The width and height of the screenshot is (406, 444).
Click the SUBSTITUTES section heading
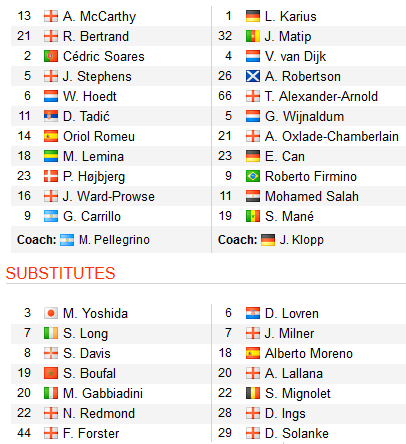pos(60,273)
